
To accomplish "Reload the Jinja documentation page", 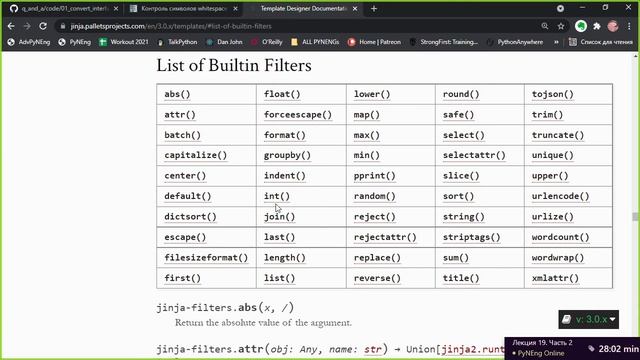I will 43,26.
